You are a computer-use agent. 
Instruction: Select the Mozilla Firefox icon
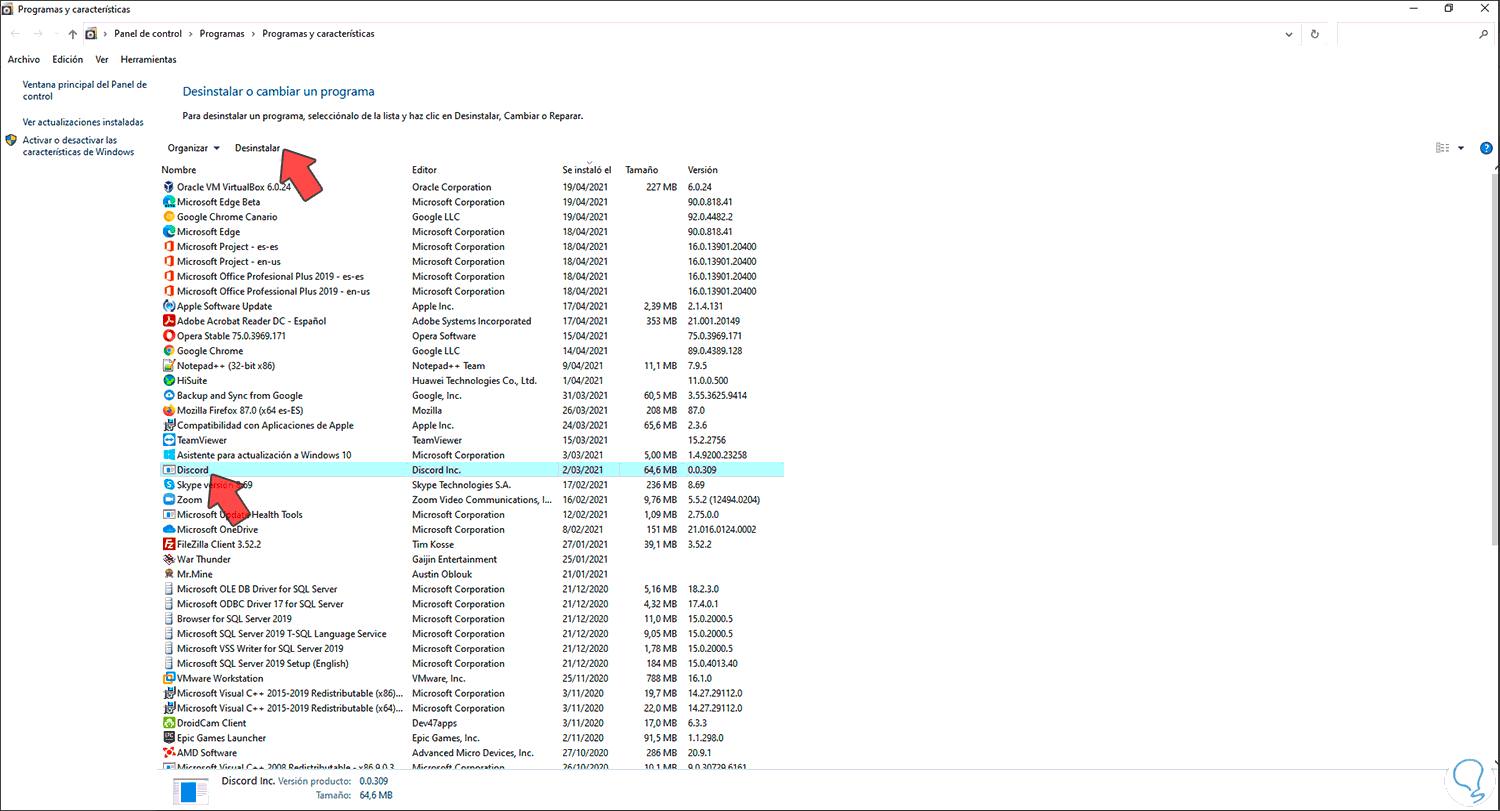coord(168,410)
